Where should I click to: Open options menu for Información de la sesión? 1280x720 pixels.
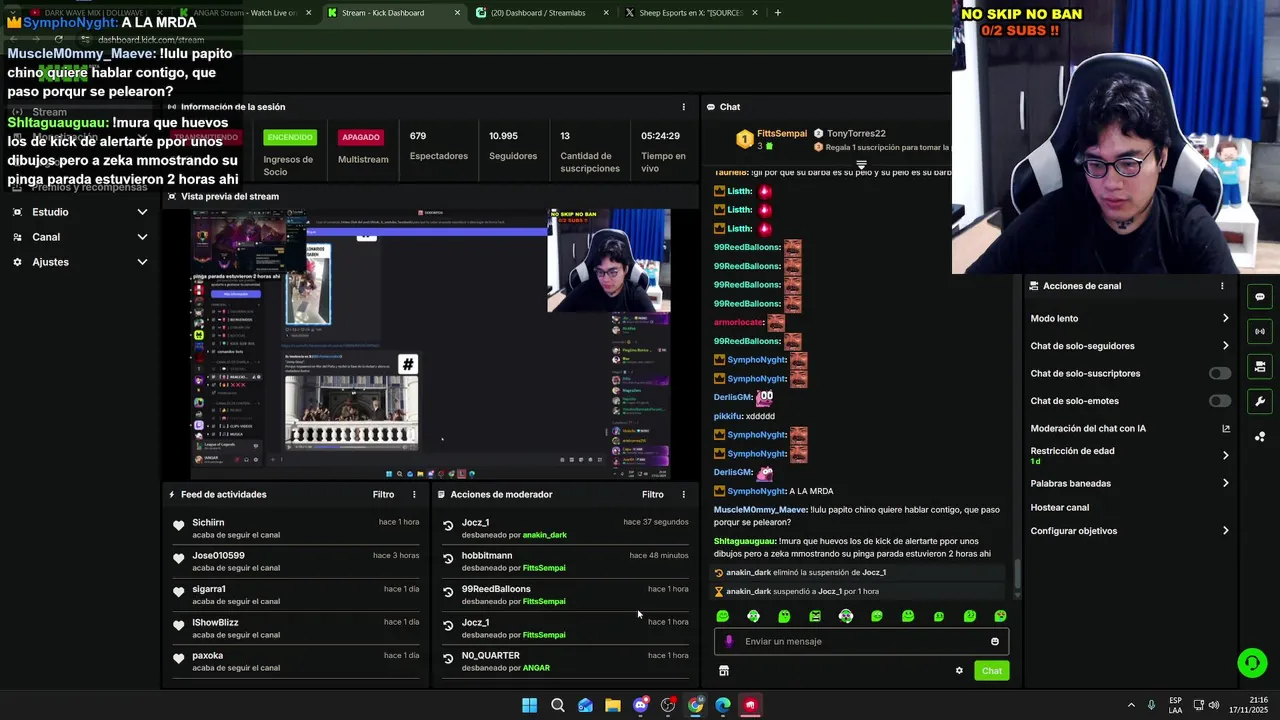click(684, 107)
